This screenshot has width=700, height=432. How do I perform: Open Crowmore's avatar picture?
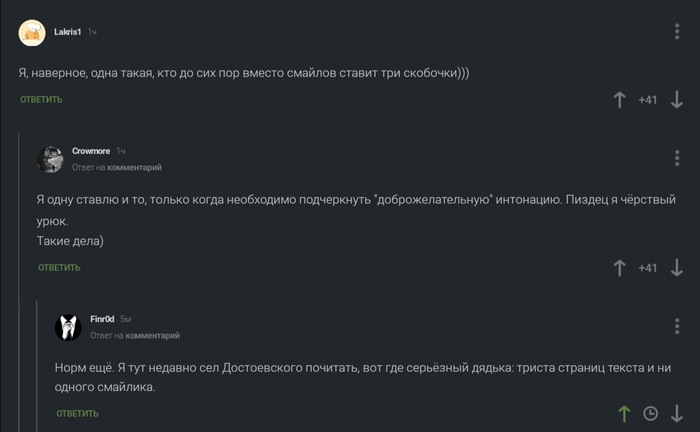pyautogui.click(x=51, y=158)
